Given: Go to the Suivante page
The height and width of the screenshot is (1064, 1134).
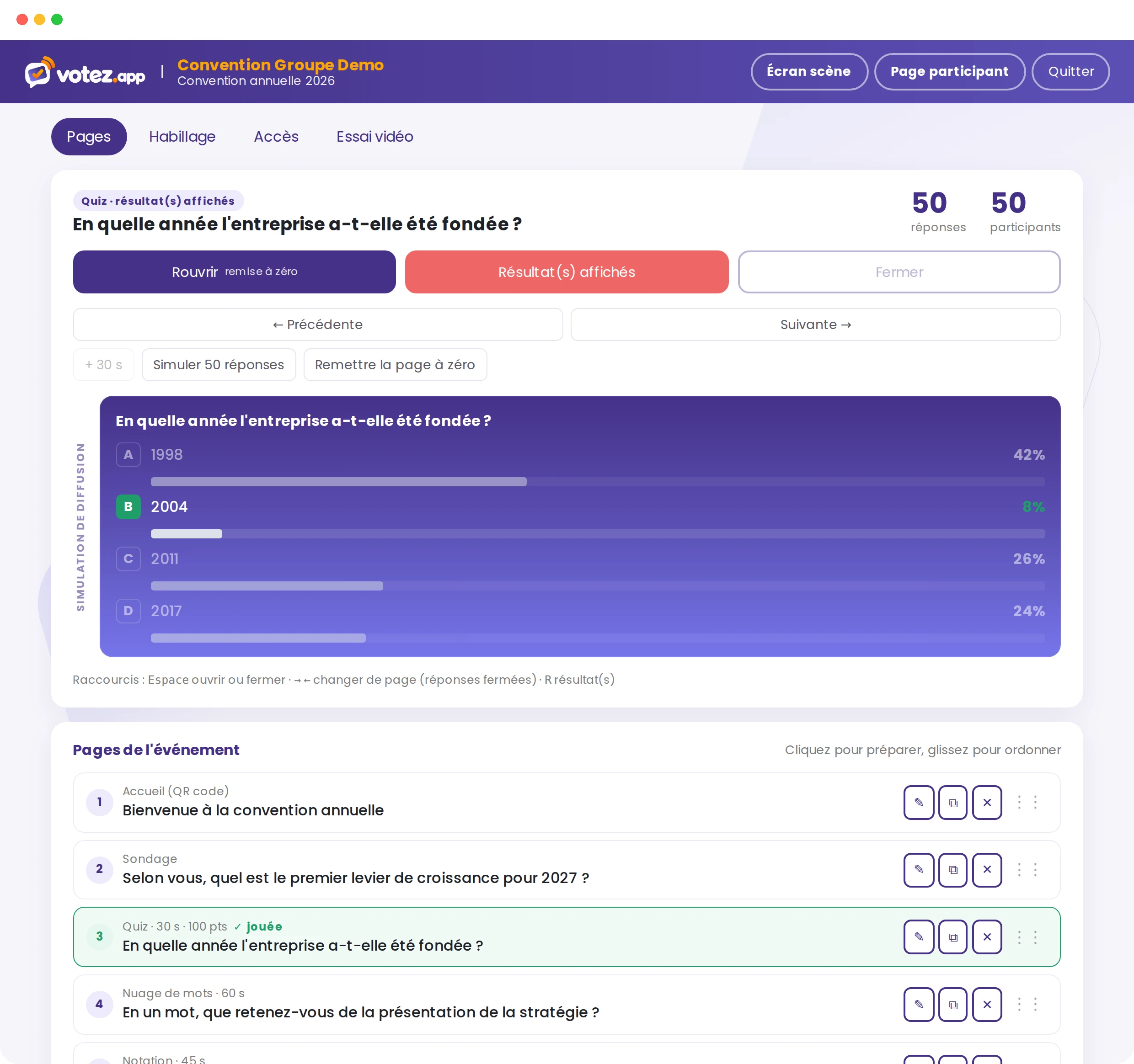Looking at the screenshot, I should 816,325.
